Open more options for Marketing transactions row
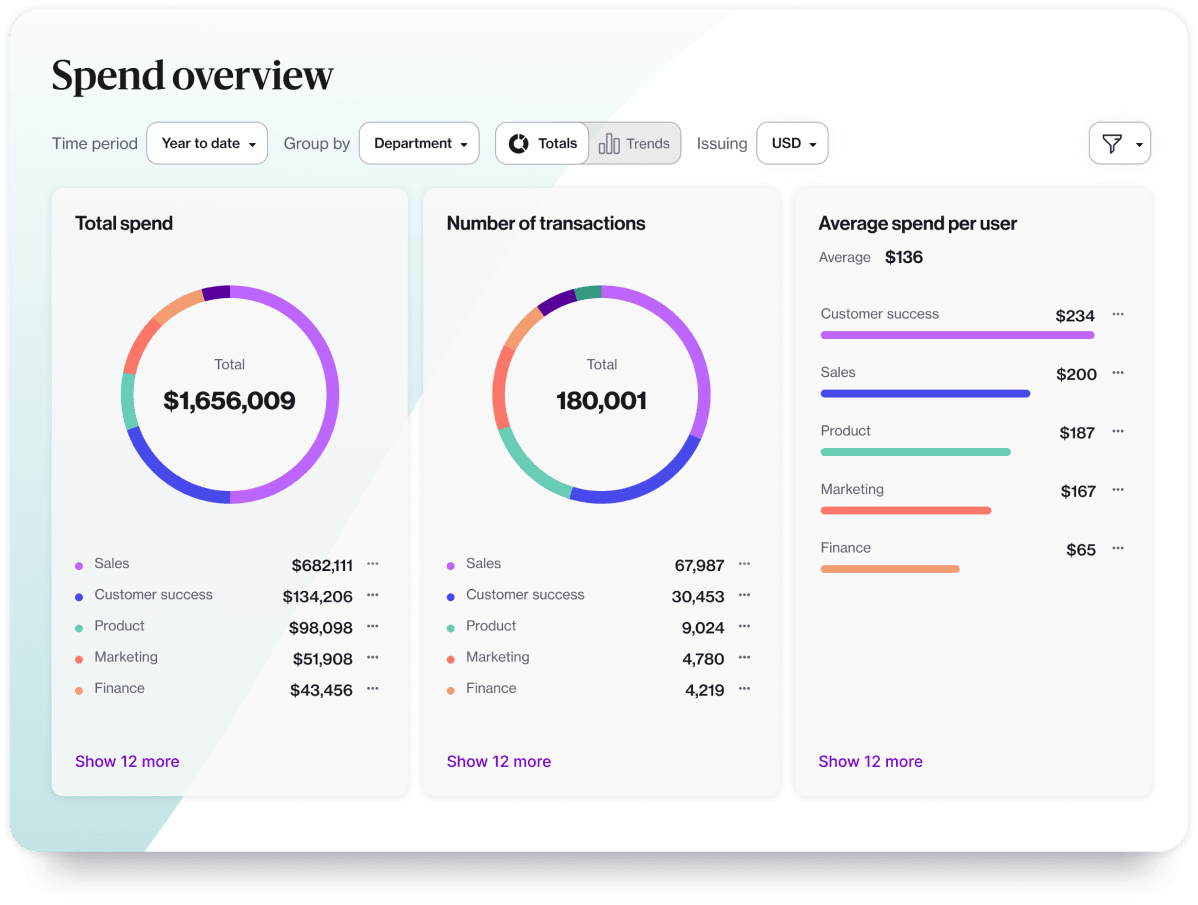This screenshot has width=1198, height=905. (x=744, y=658)
